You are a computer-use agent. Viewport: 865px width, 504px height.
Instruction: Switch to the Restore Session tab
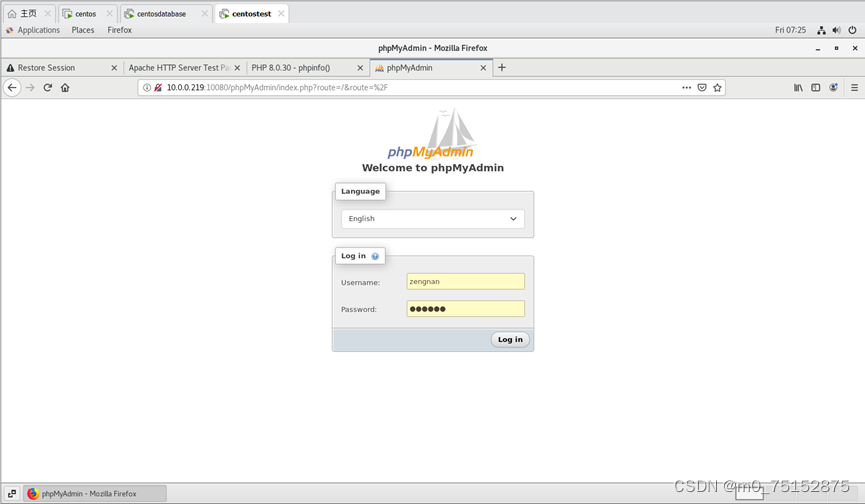coord(61,68)
